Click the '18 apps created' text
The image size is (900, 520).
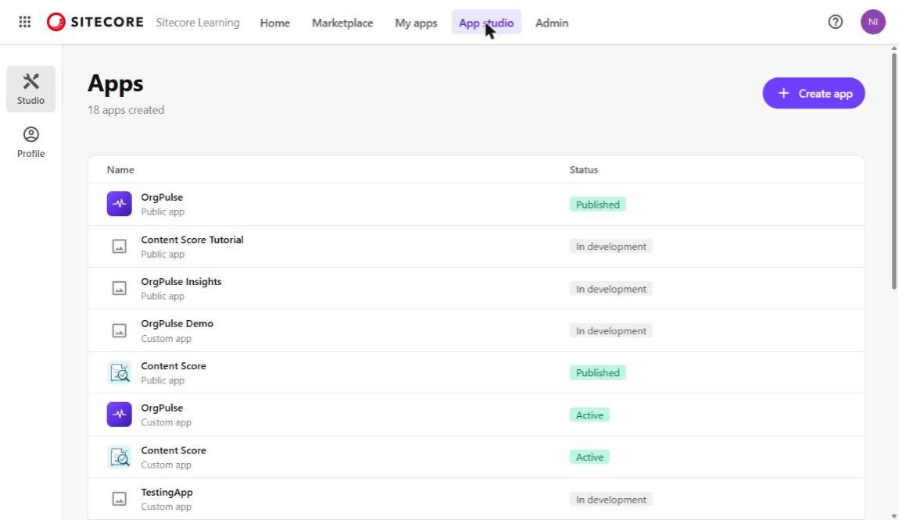click(x=126, y=110)
